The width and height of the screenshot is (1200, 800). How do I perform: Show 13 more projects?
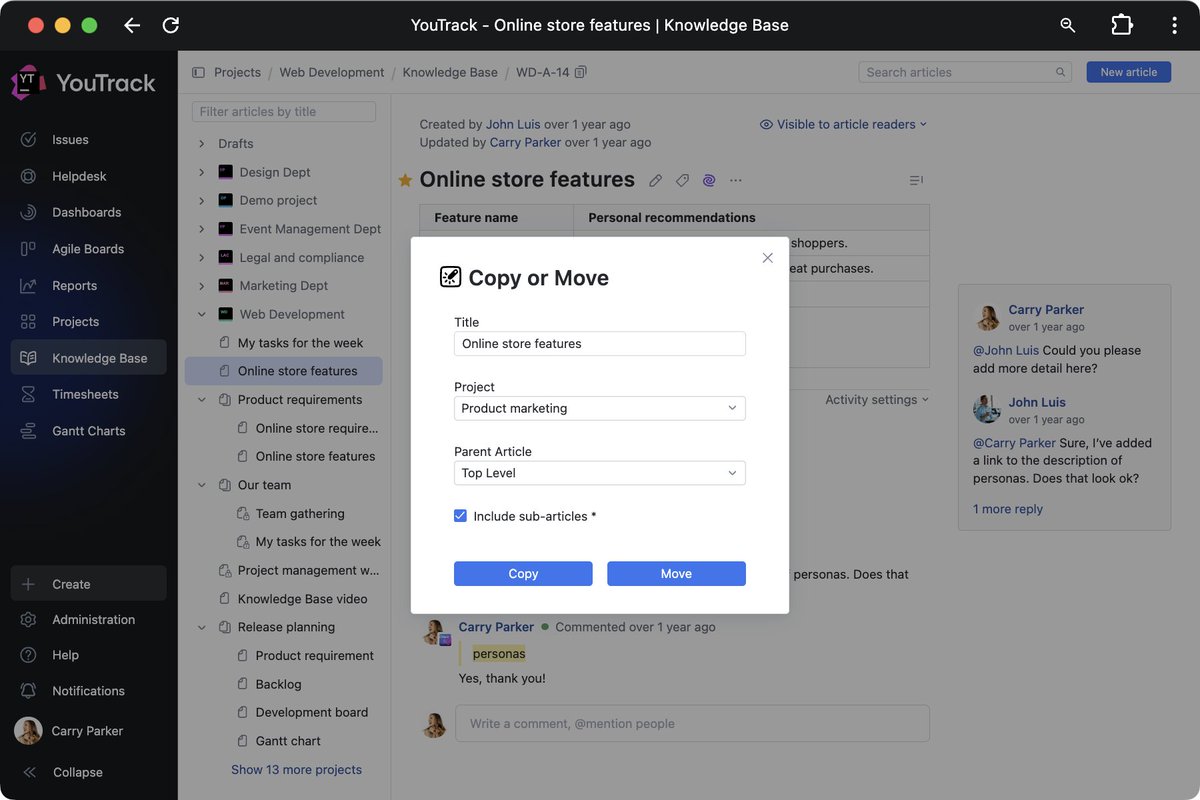(x=295, y=769)
